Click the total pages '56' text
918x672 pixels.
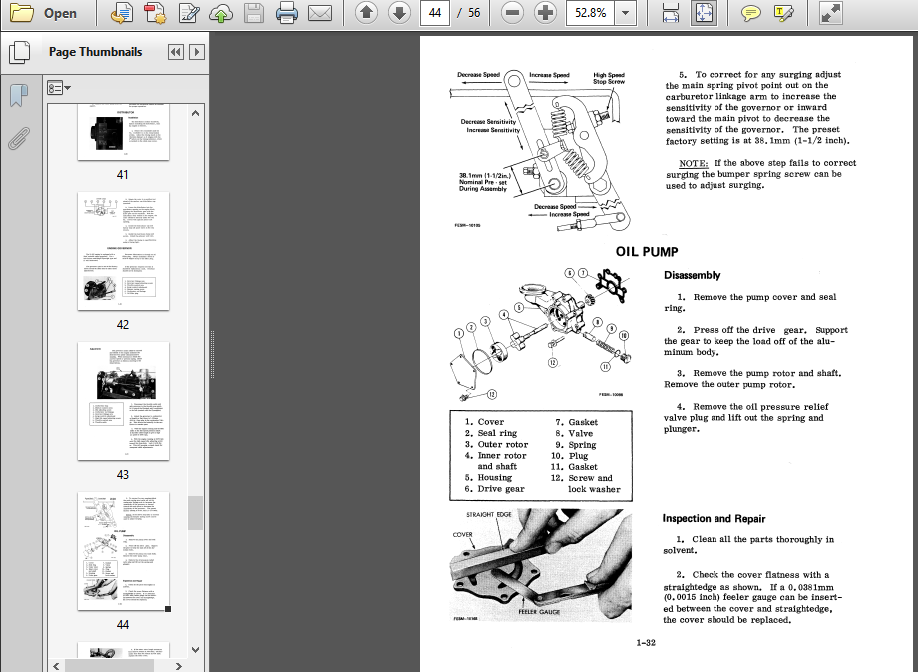[474, 13]
